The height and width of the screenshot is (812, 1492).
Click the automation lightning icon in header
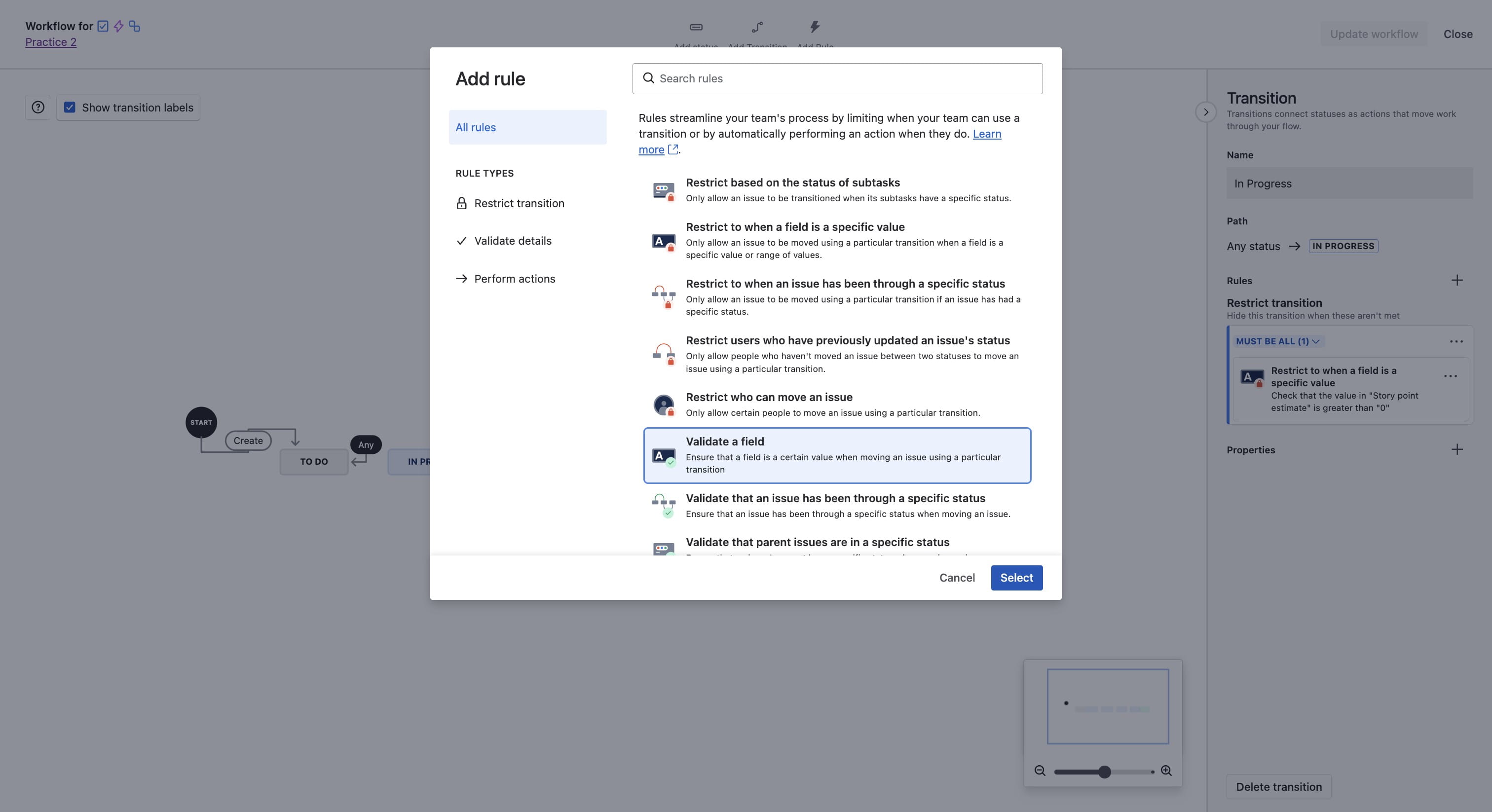[119, 26]
